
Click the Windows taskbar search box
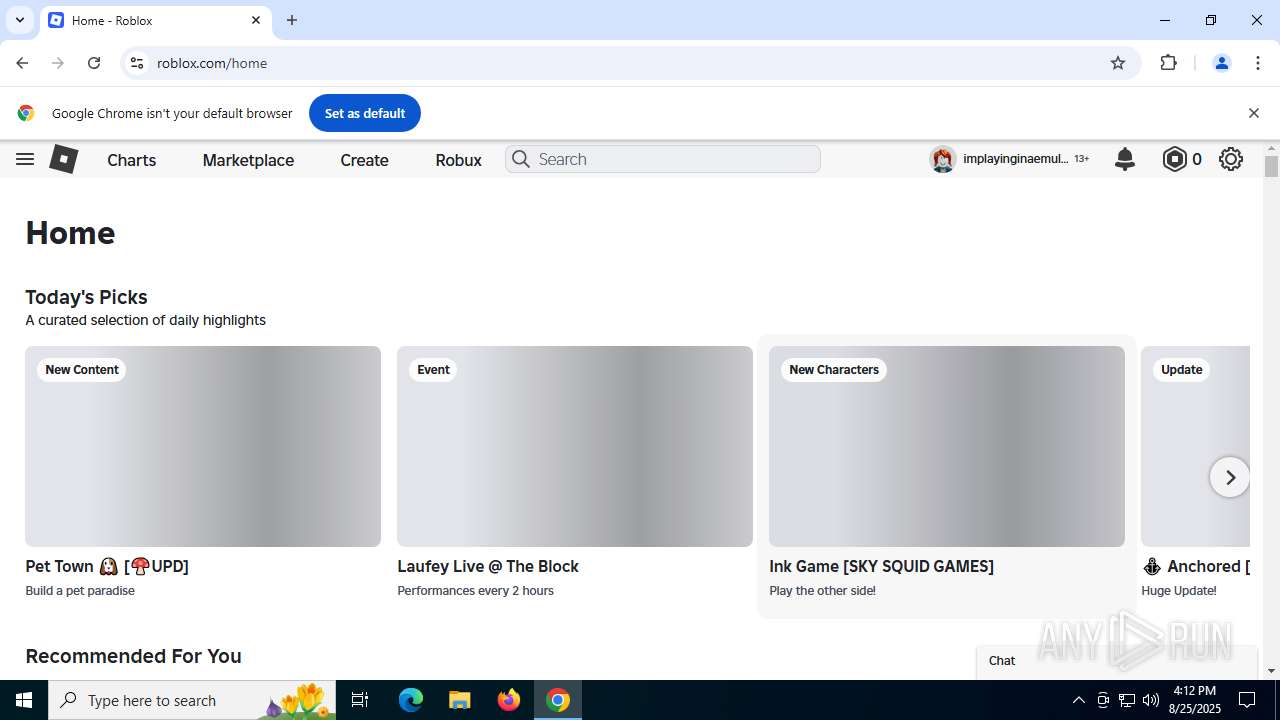tap(193, 700)
